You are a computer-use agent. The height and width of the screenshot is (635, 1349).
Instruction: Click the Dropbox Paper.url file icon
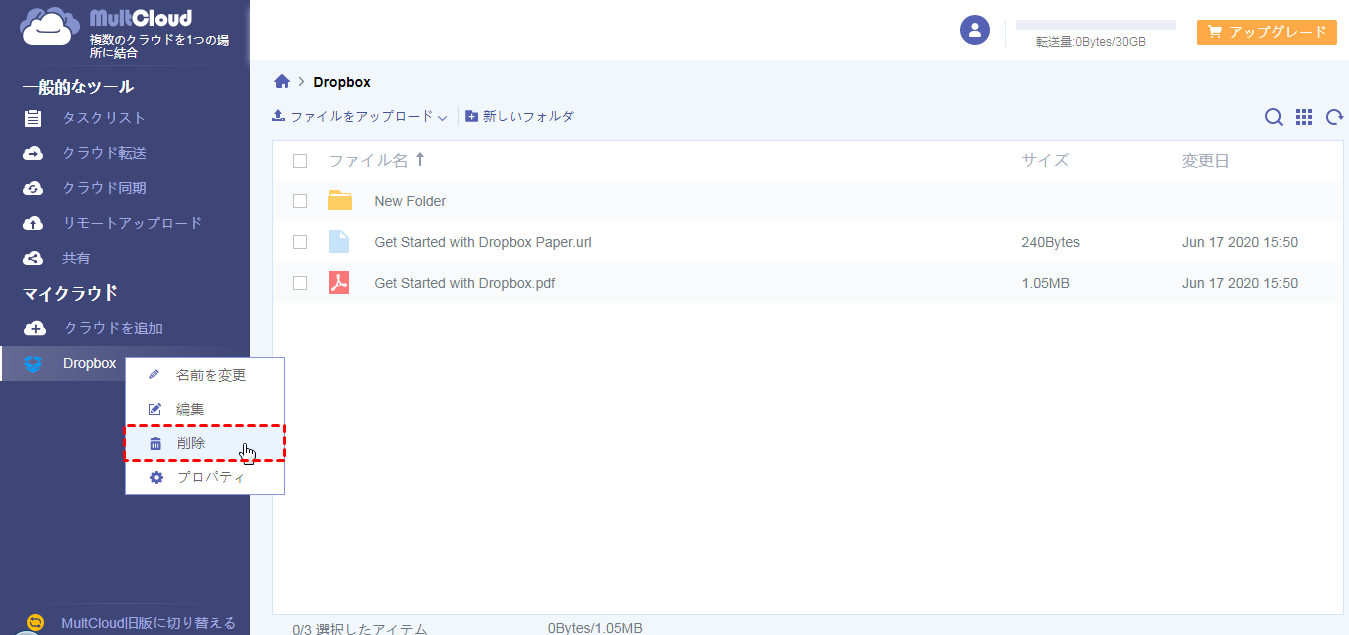(339, 242)
